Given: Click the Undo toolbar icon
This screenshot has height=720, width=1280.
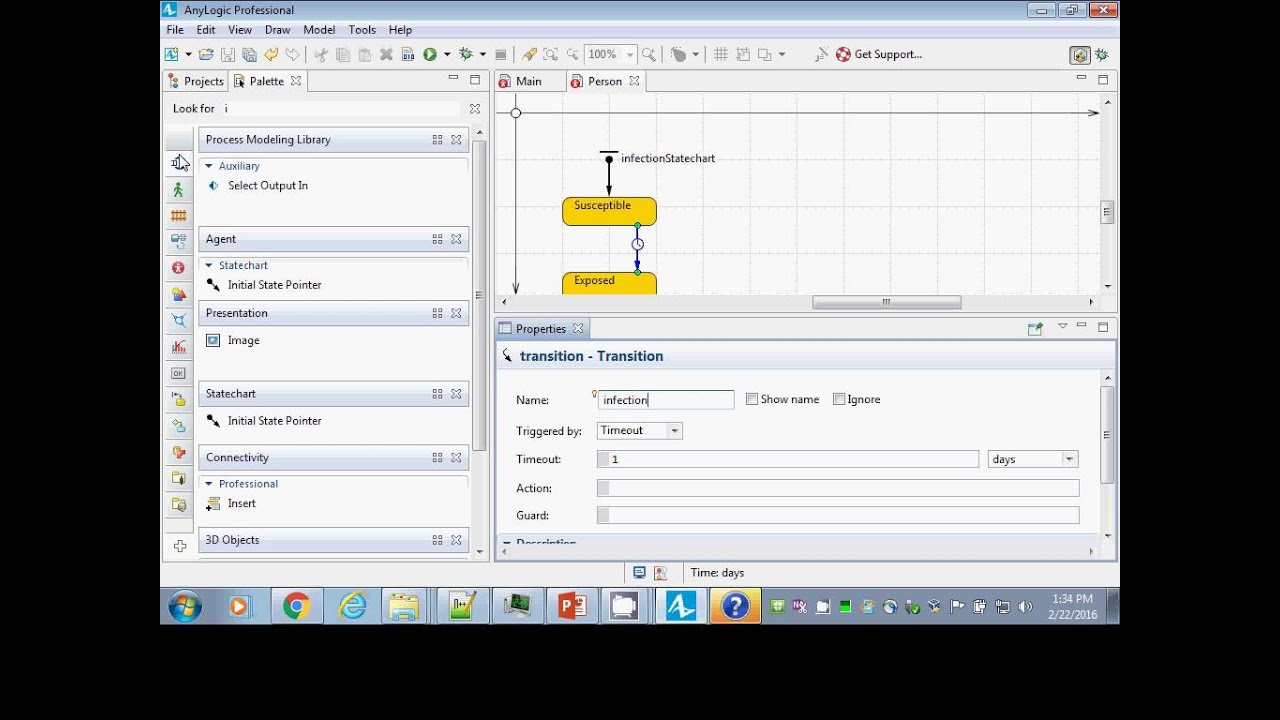Looking at the screenshot, I should pyautogui.click(x=271, y=54).
